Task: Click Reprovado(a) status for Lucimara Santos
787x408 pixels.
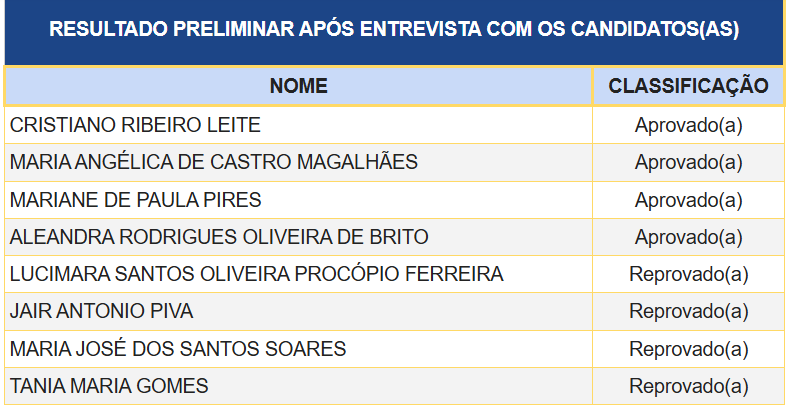Action: [x=688, y=274]
